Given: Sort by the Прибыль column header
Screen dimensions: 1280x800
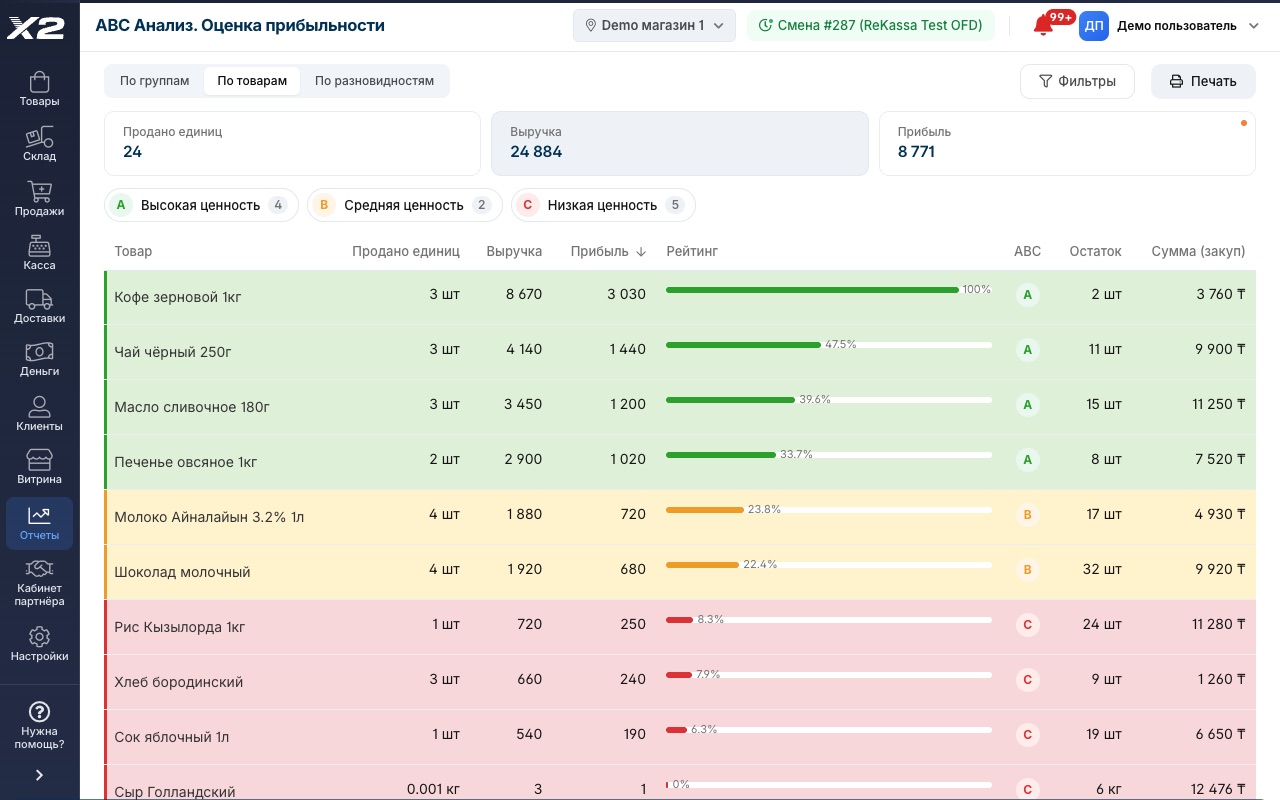Looking at the screenshot, I should click(x=608, y=251).
